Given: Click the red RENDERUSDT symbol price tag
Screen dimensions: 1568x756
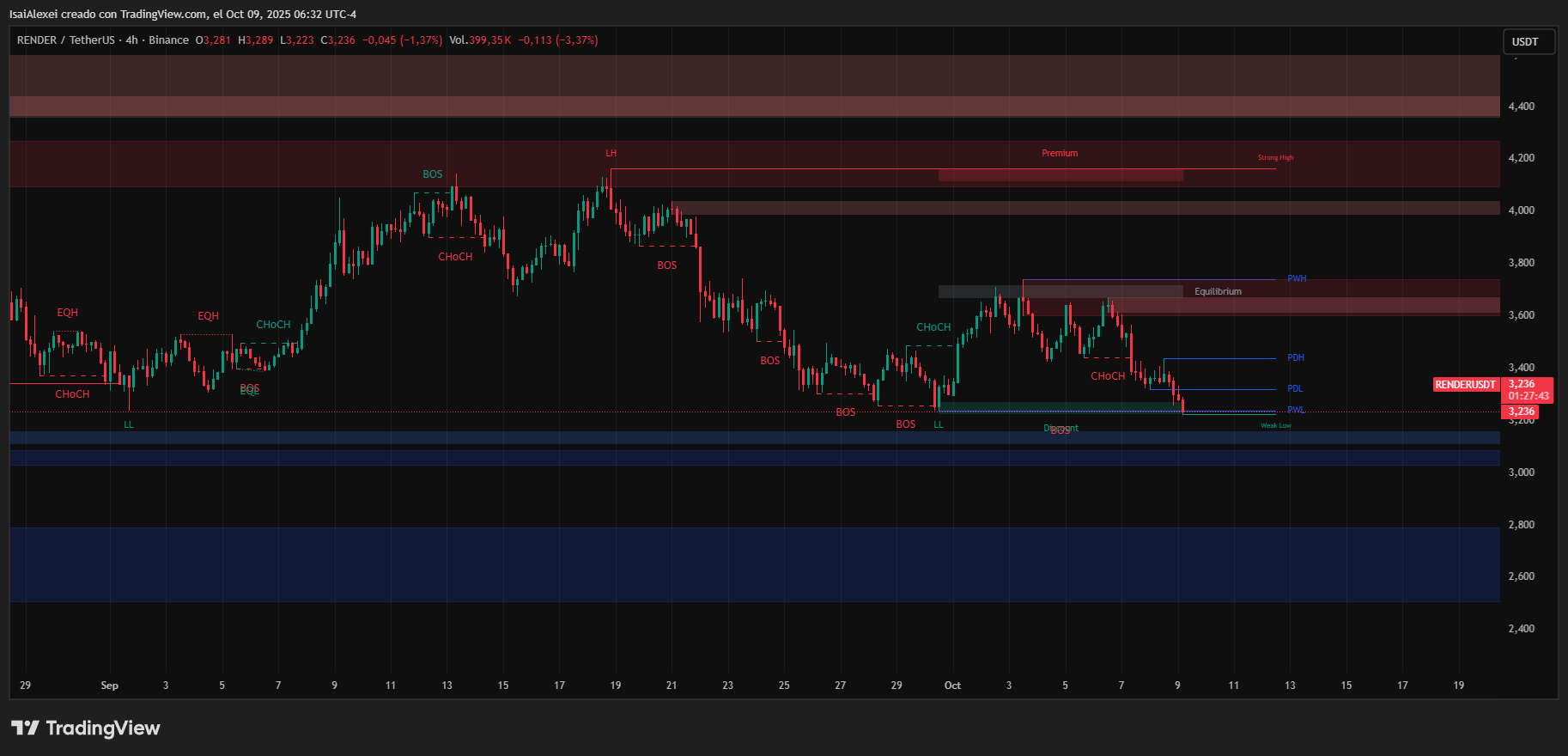Looking at the screenshot, I should (x=1466, y=385).
